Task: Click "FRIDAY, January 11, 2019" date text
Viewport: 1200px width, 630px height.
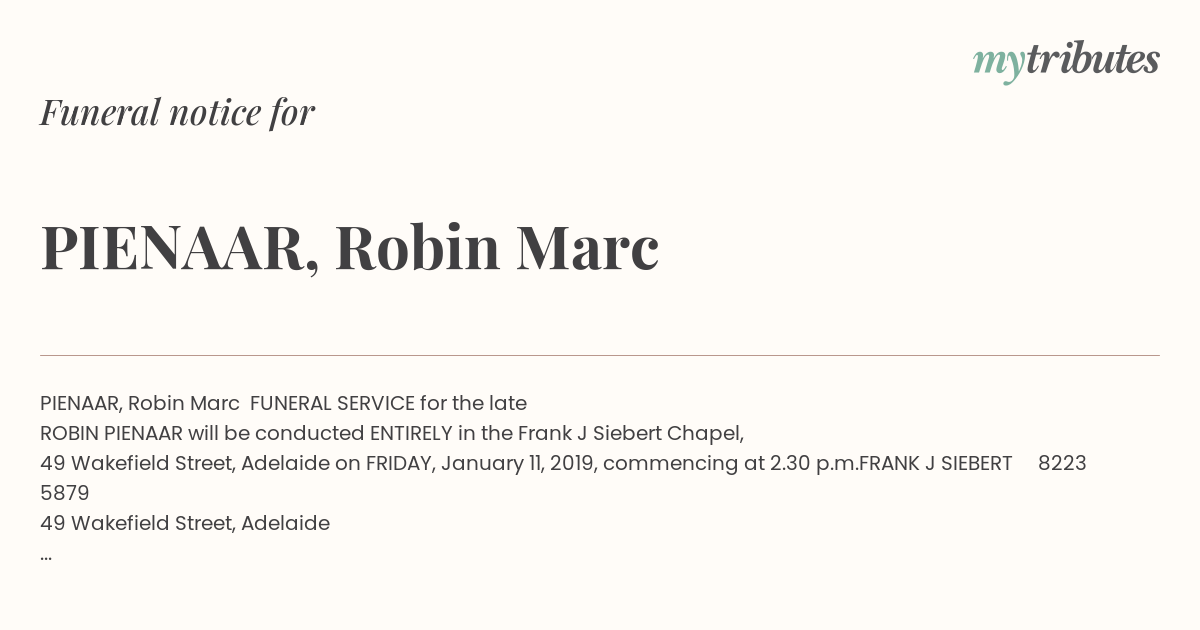Action: 481,463
